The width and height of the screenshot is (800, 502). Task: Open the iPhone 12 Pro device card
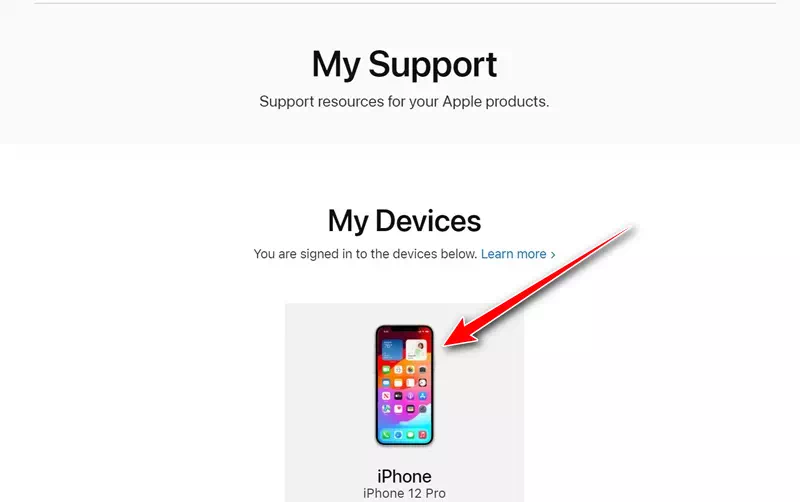pos(404,403)
